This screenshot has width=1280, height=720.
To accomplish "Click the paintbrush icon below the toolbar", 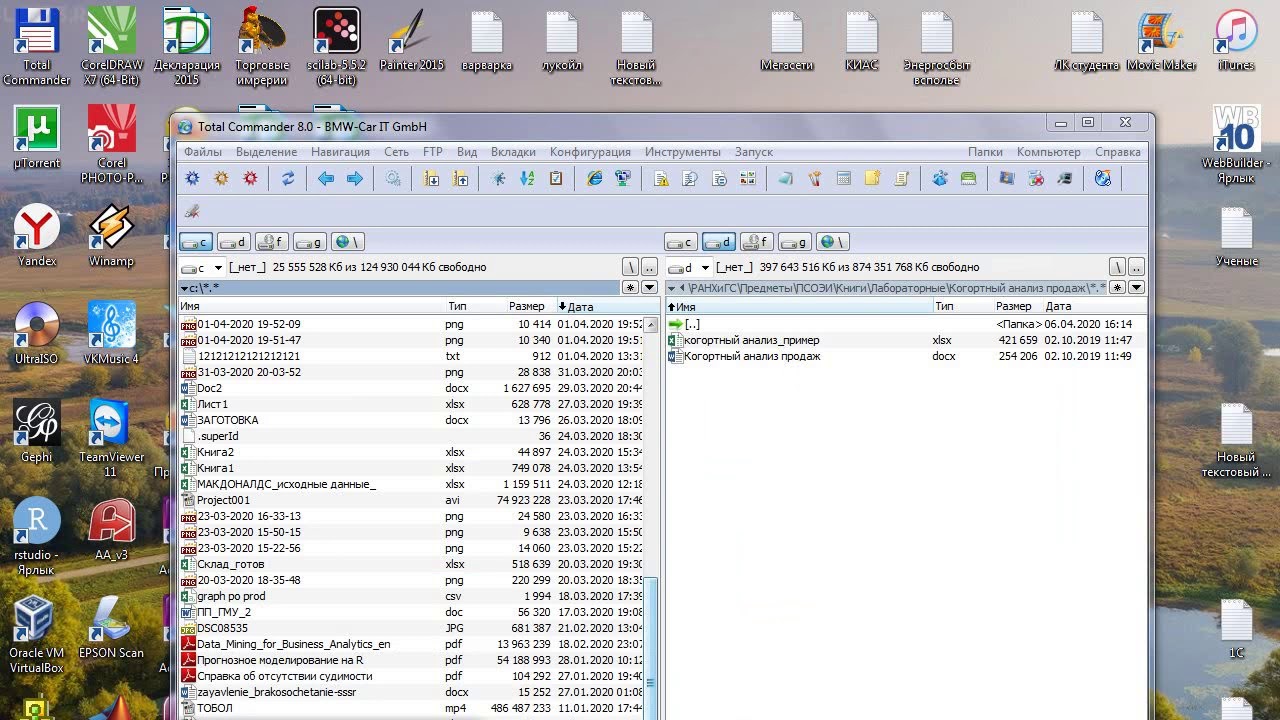I will pos(192,211).
